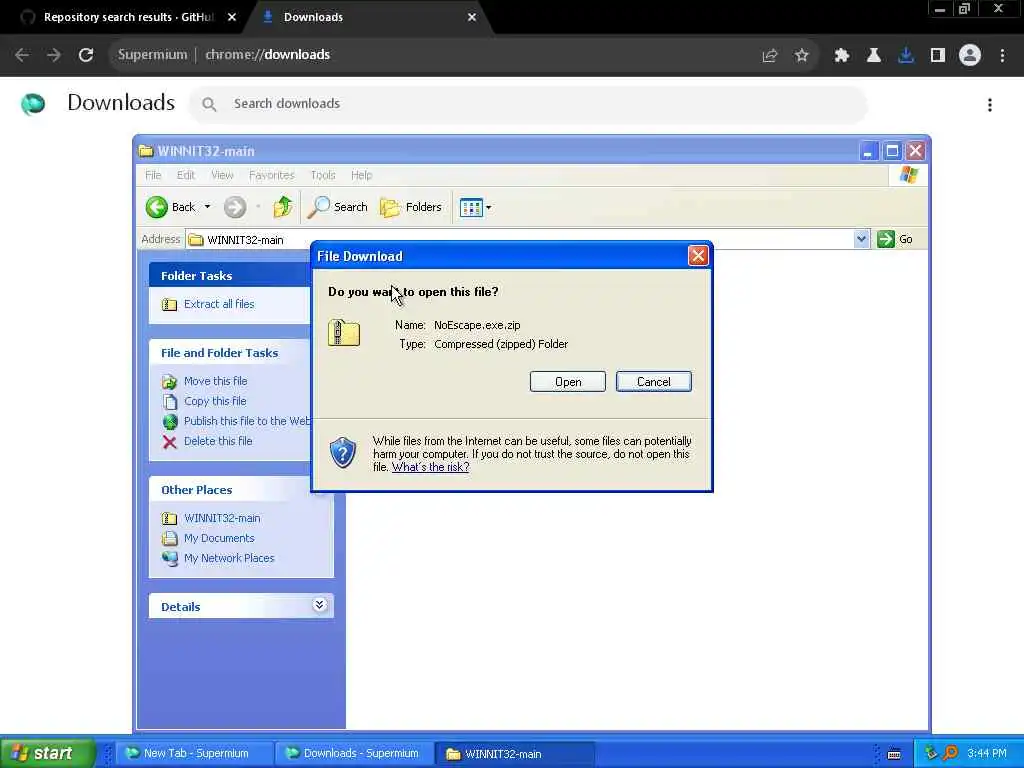
Task: Maximize the WINNIT32-main window
Action: tap(892, 152)
